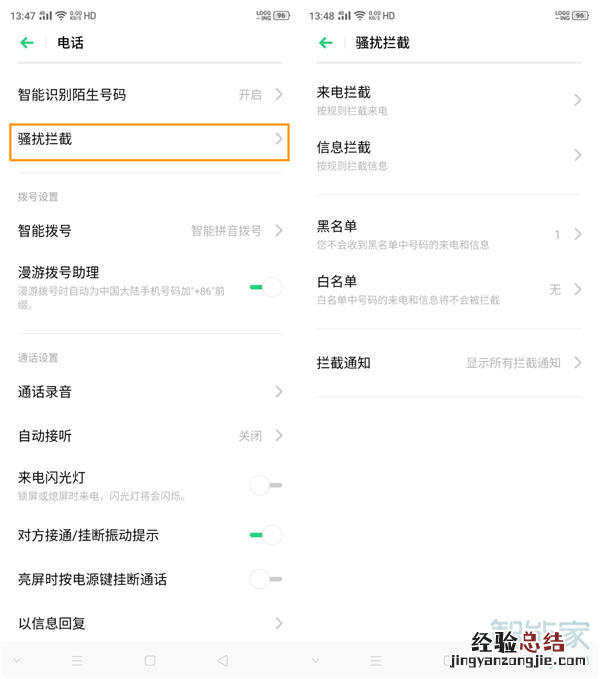Tap down chevron icon in right navigation bar
This screenshot has width=600, height=679.
point(315,661)
